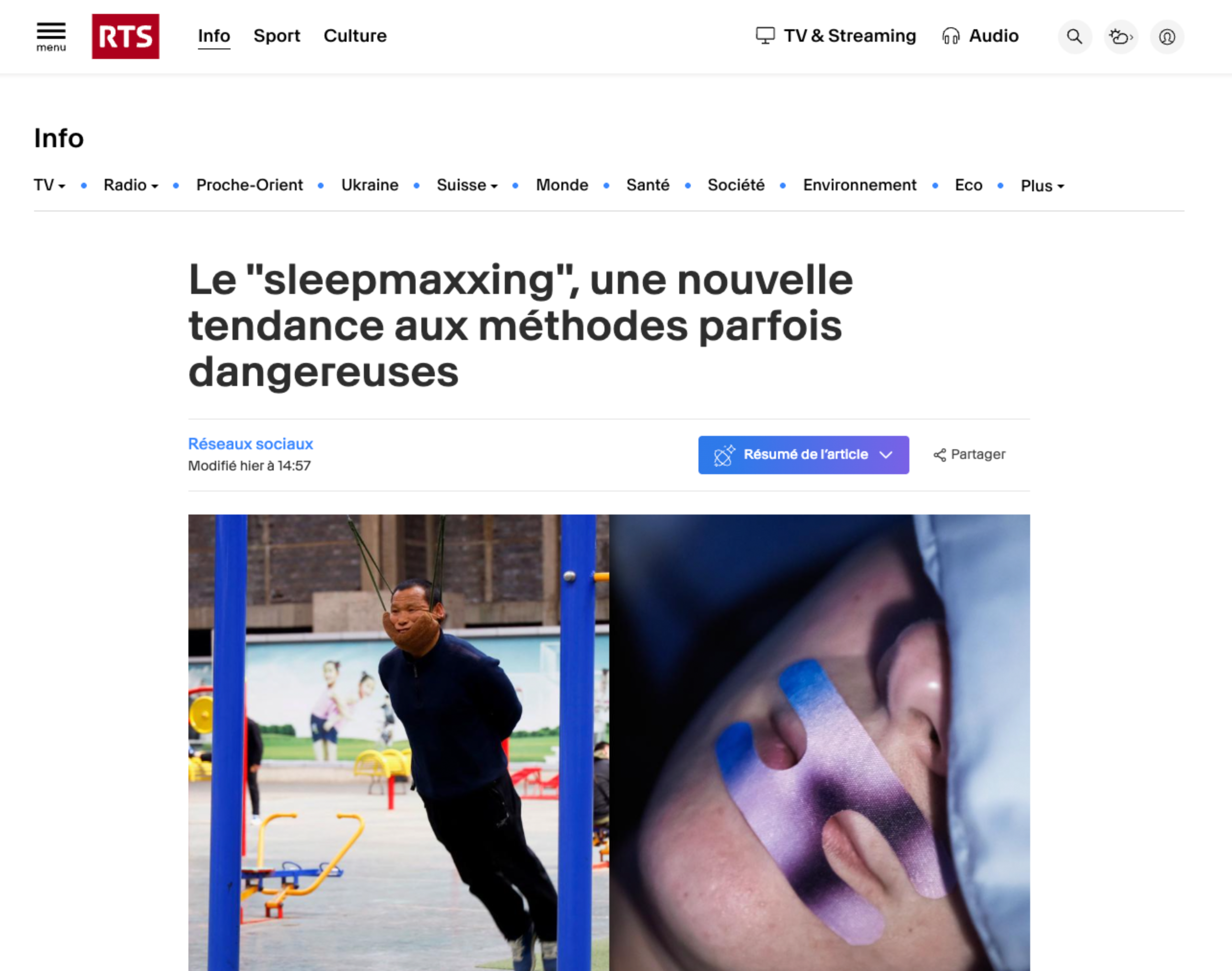Image resolution: width=1232 pixels, height=971 pixels.
Task: Go to the Proche-Orient section
Action: (x=249, y=186)
